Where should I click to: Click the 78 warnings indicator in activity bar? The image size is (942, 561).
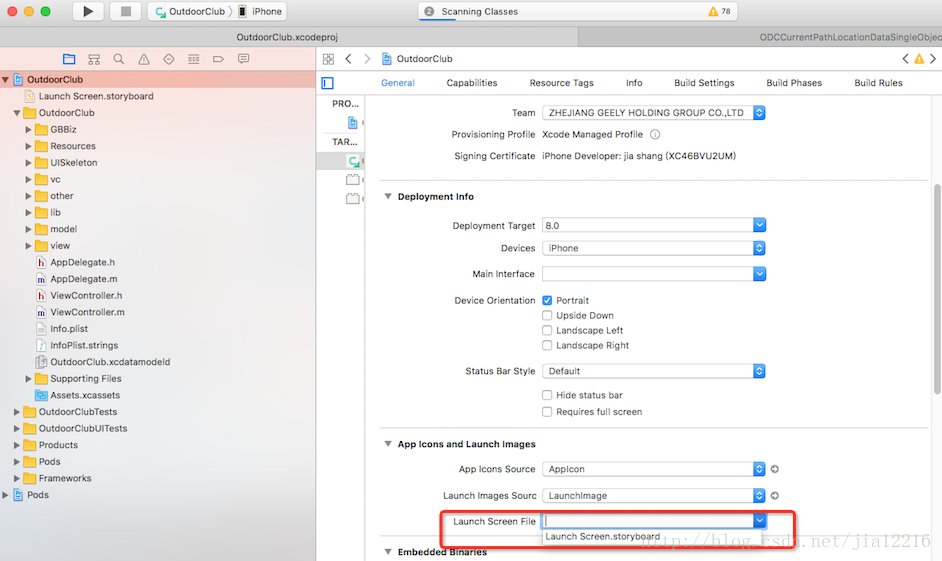pos(720,11)
